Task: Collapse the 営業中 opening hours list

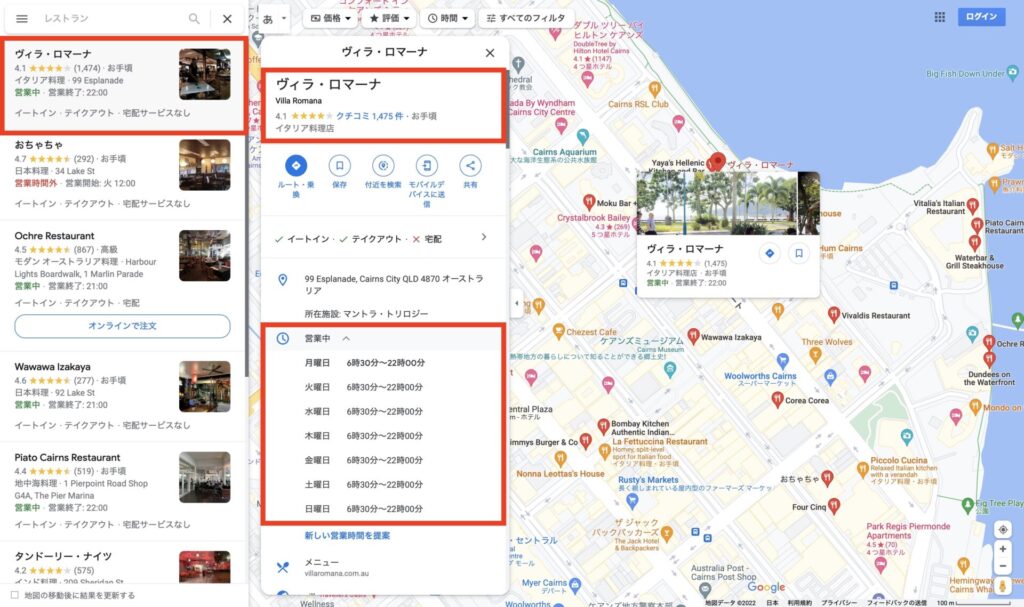Action: (346, 338)
